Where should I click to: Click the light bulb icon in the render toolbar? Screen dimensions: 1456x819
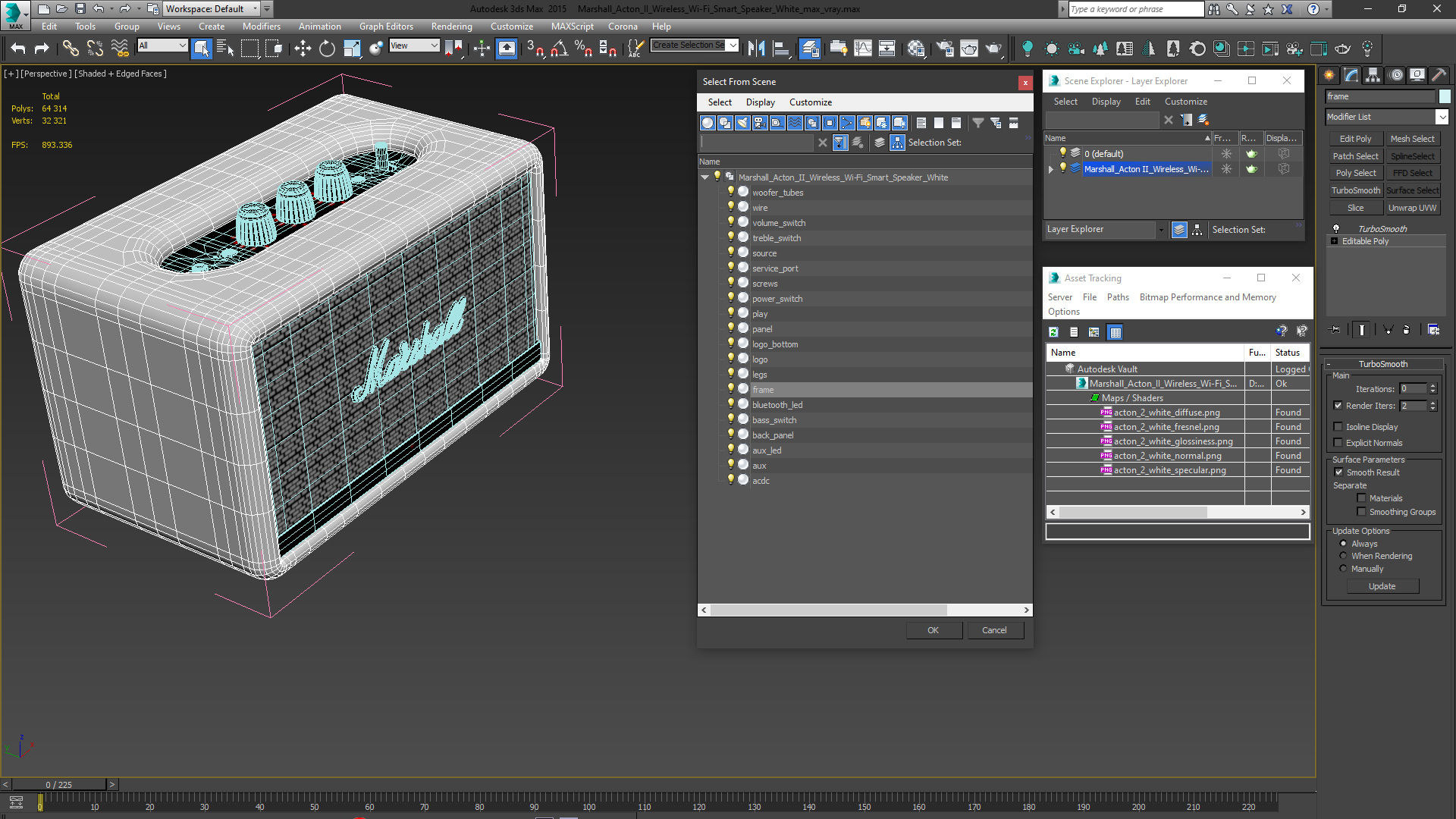[x=1027, y=49]
